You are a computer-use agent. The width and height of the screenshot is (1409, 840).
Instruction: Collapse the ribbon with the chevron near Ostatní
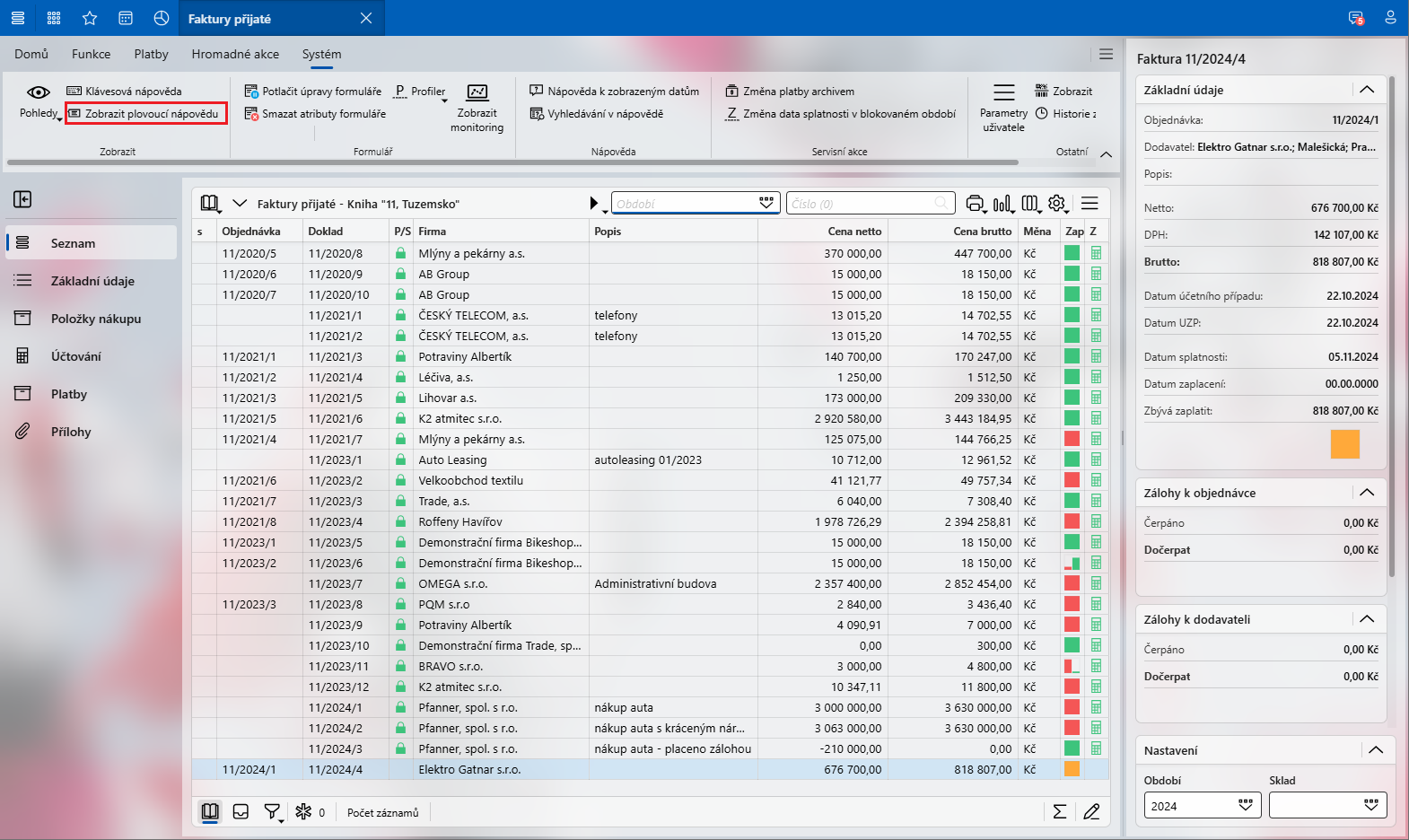pyautogui.click(x=1107, y=153)
